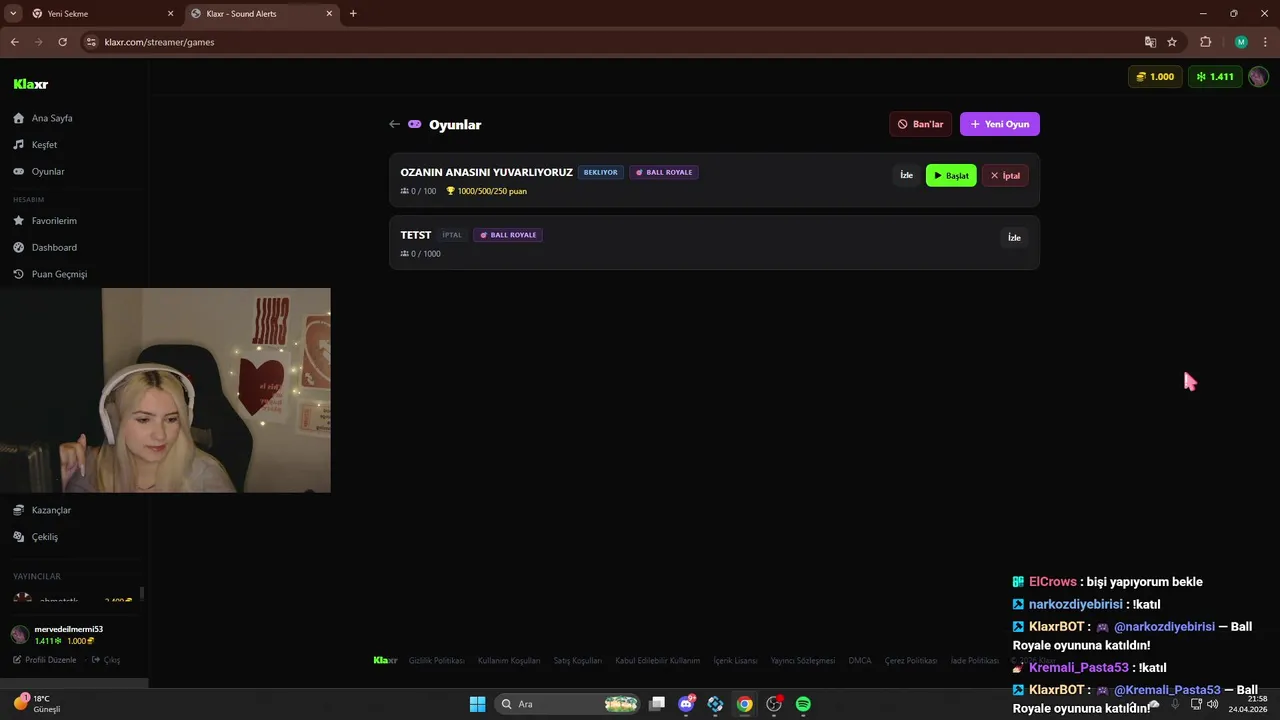The width and height of the screenshot is (1280, 720).
Task: Switch to the Yeni Sekme browser tab
Action: [103, 14]
